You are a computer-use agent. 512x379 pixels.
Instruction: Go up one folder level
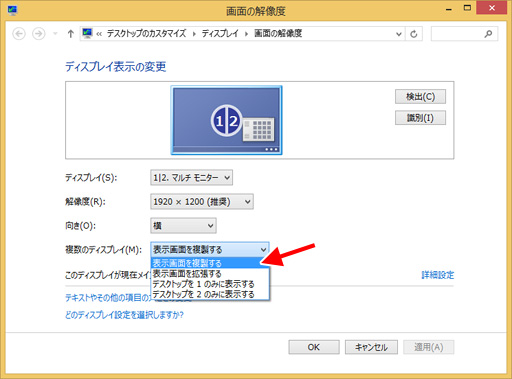coord(70,34)
